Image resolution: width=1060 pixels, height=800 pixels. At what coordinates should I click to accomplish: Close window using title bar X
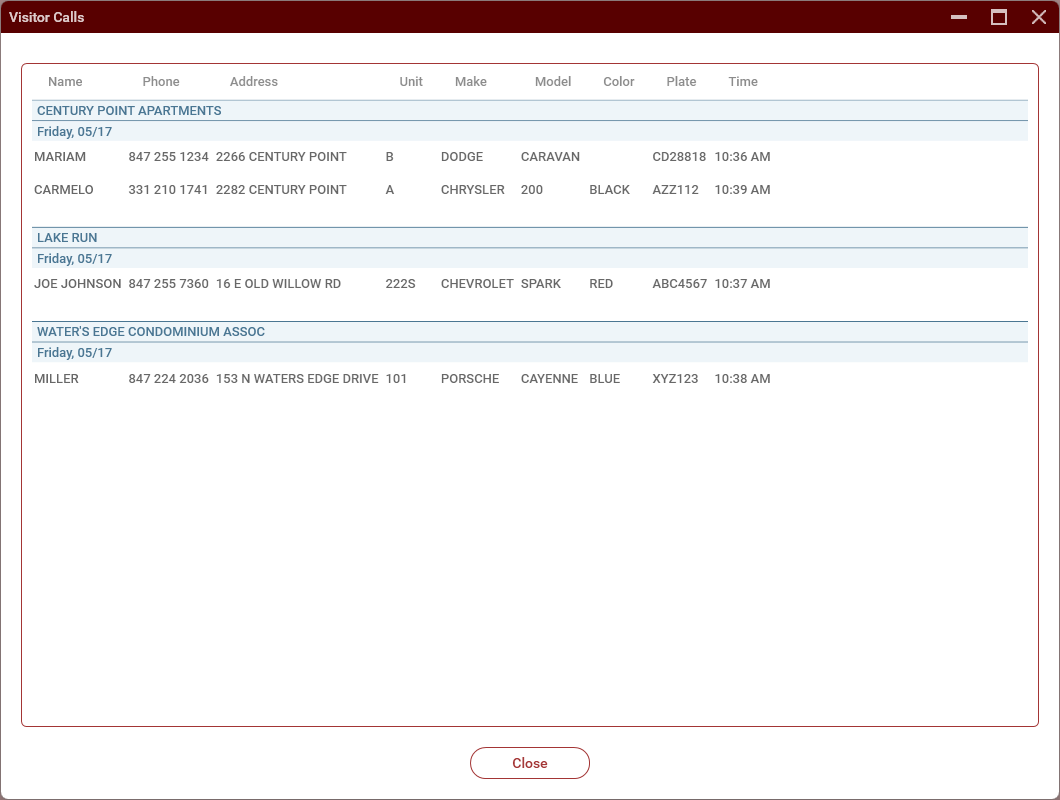1038,17
